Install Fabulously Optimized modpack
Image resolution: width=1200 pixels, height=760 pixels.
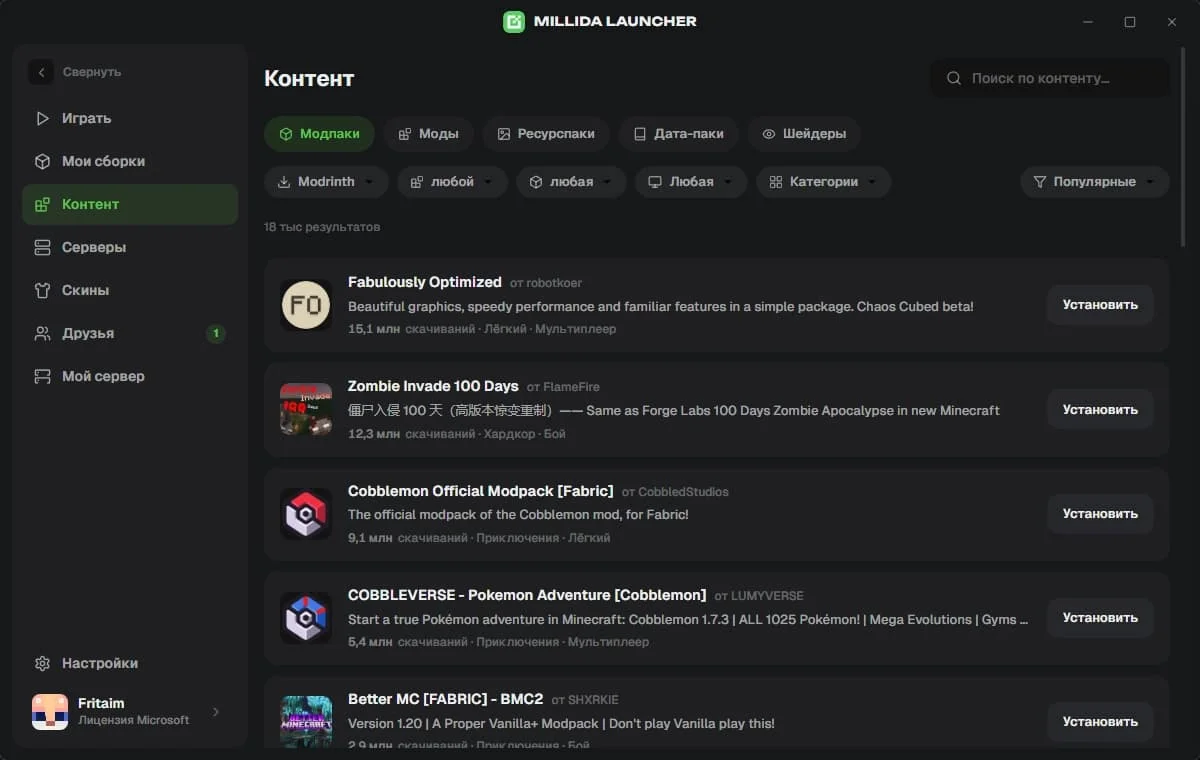[x=1100, y=305]
